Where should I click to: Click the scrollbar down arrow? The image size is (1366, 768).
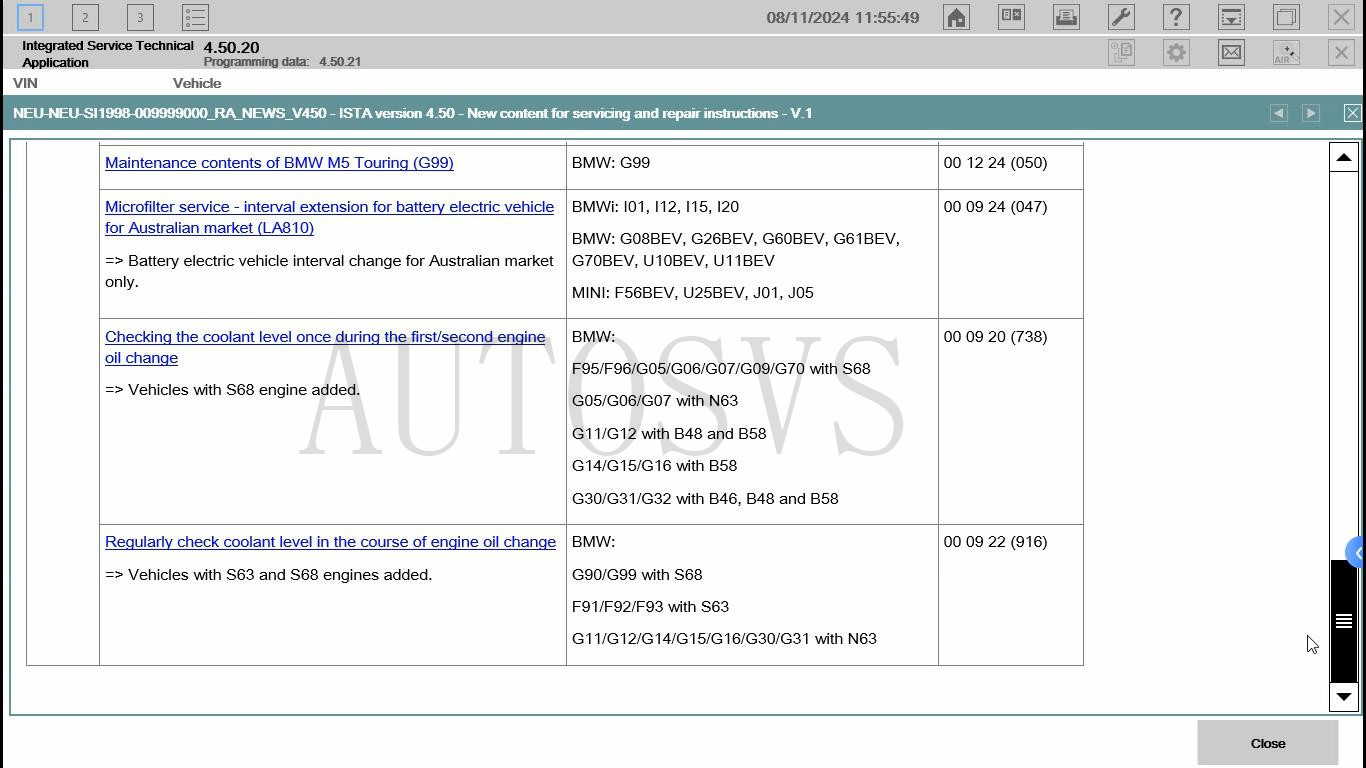(x=1343, y=697)
